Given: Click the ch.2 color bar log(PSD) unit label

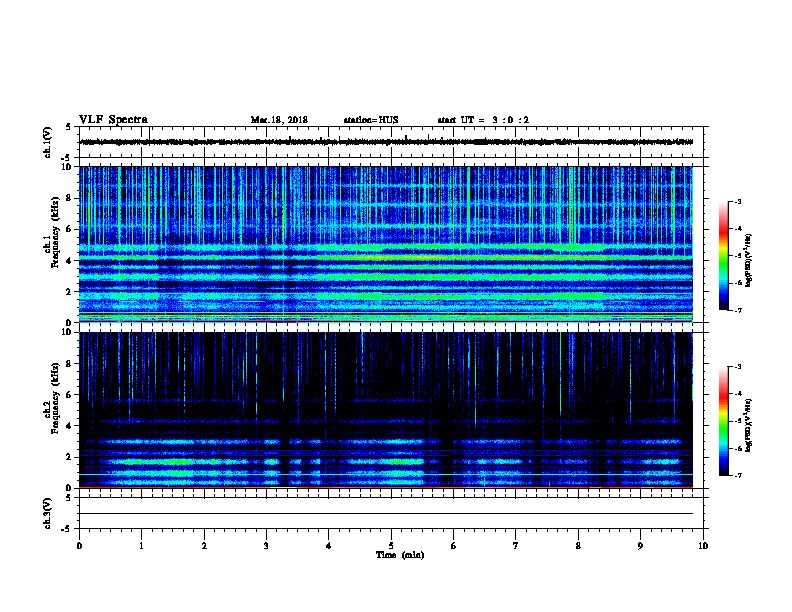Looking at the screenshot, I should [748, 425].
